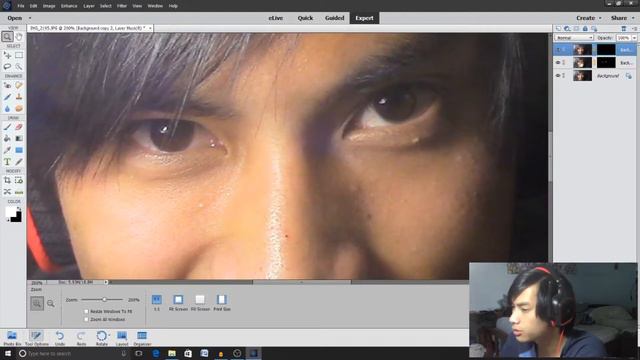Toggle visibility of the selected top layer
Image resolution: width=640 pixels, height=360 pixels.
(x=558, y=50)
